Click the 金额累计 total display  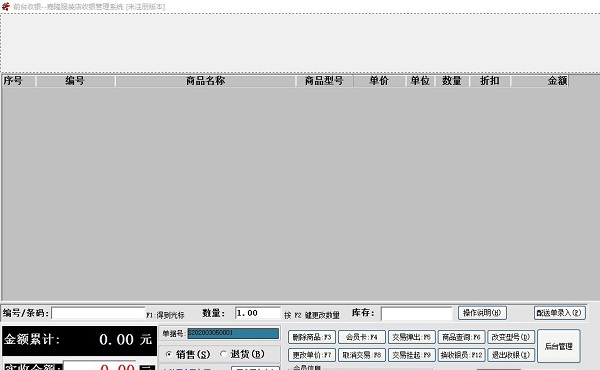click(x=80, y=341)
